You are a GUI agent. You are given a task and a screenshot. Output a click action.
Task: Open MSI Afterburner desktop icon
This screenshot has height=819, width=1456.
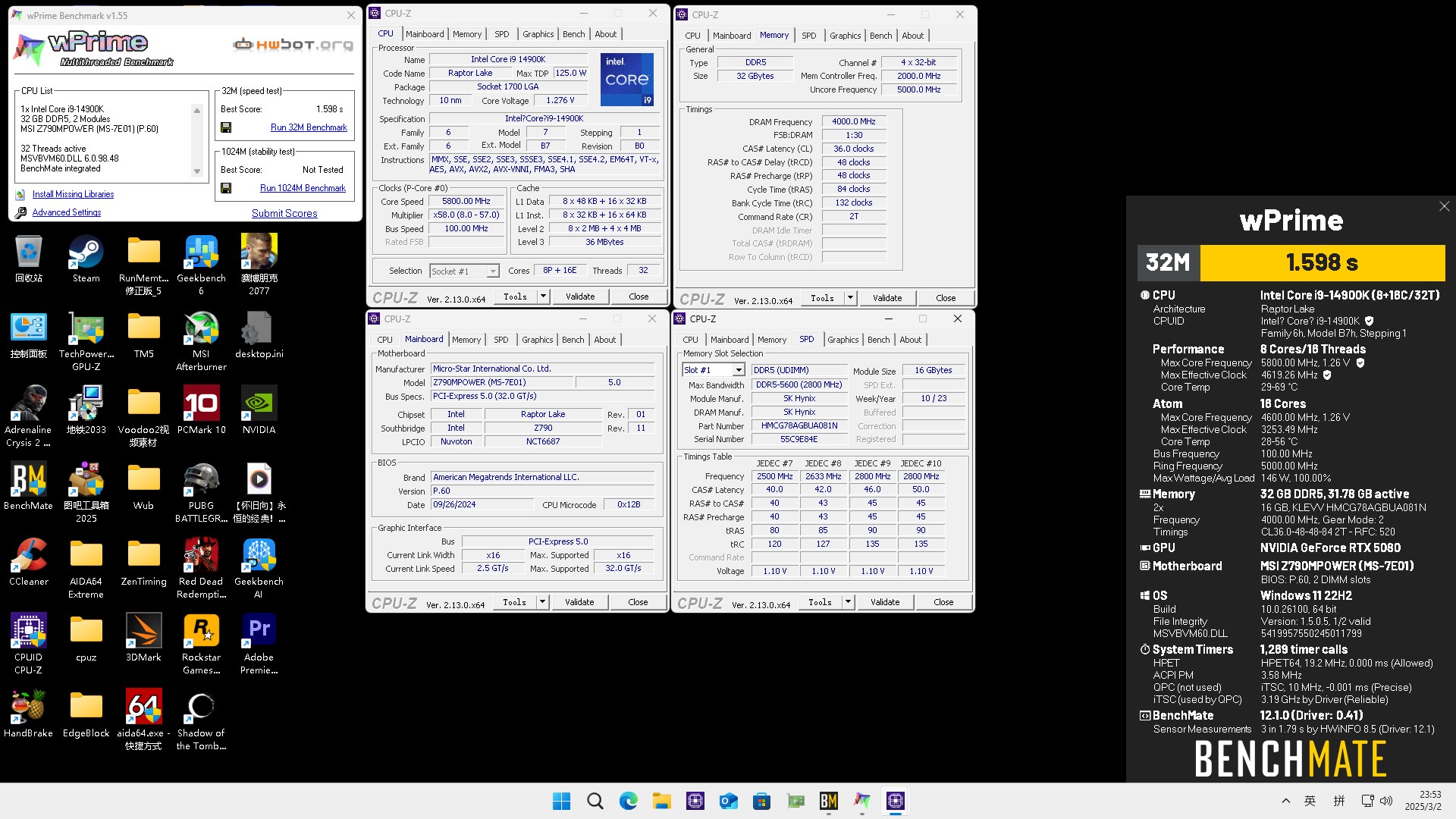click(201, 340)
